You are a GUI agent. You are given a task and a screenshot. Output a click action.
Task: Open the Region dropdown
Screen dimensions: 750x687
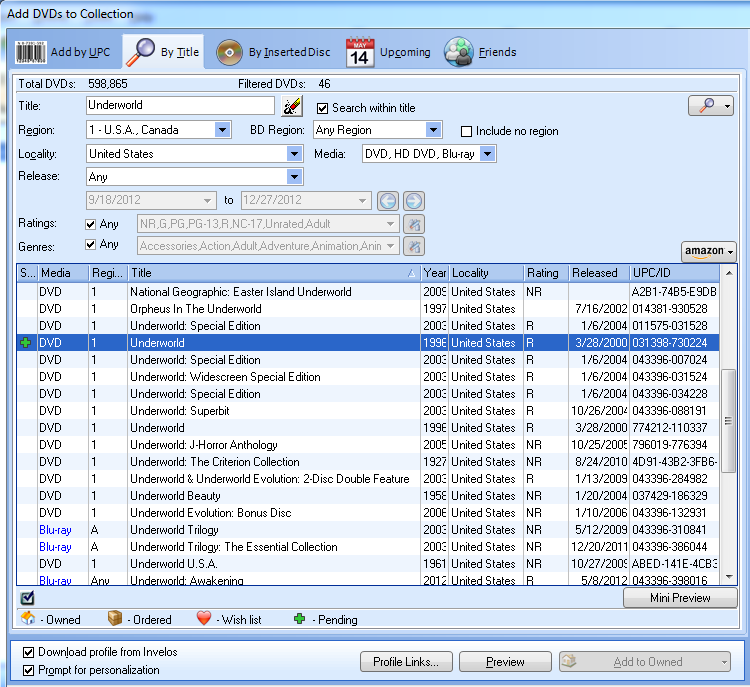coord(222,130)
